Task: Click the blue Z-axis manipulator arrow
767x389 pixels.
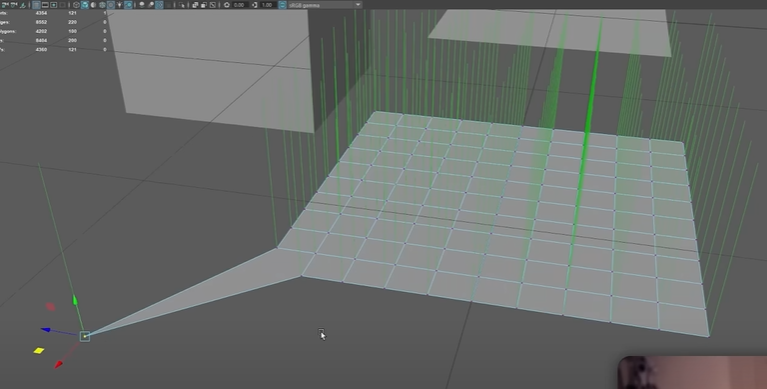Action: [x=45, y=330]
